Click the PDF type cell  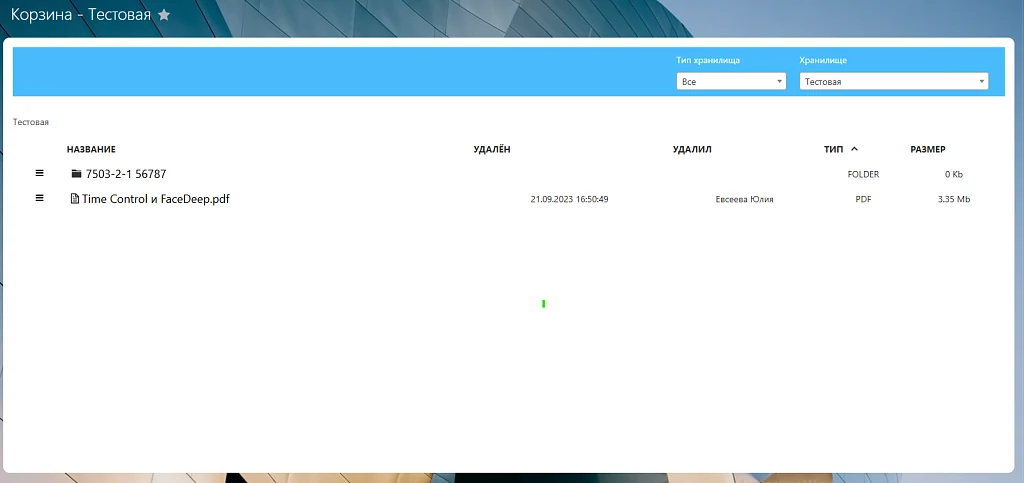[x=863, y=199]
